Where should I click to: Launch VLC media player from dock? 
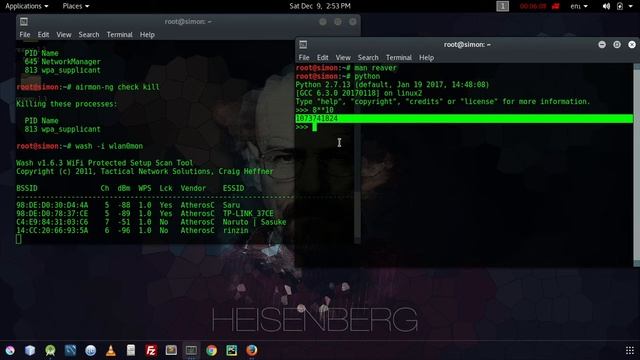[111, 350]
